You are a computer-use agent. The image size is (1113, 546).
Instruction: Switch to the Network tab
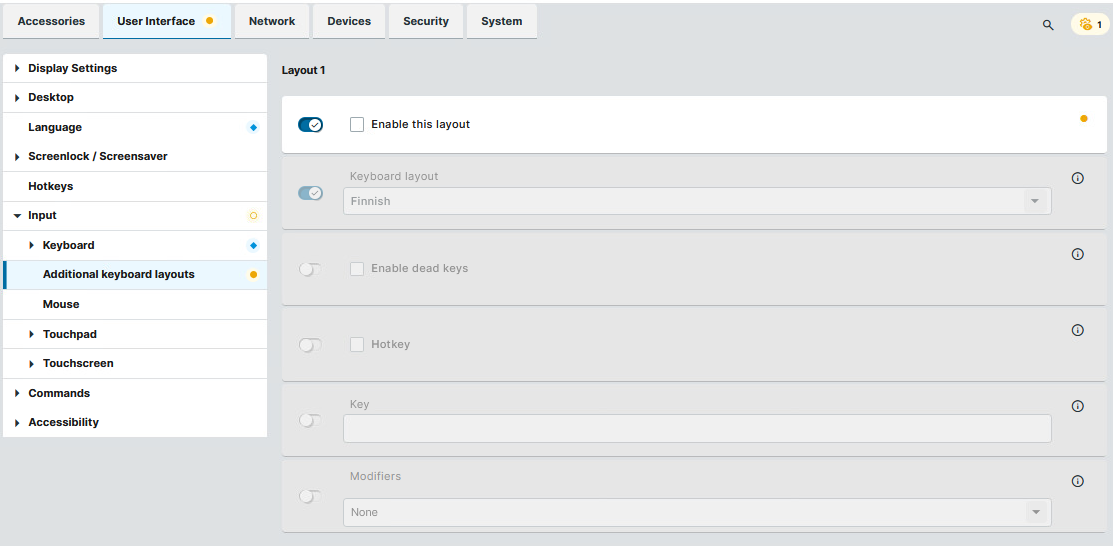pyautogui.click(x=272, y=21)
